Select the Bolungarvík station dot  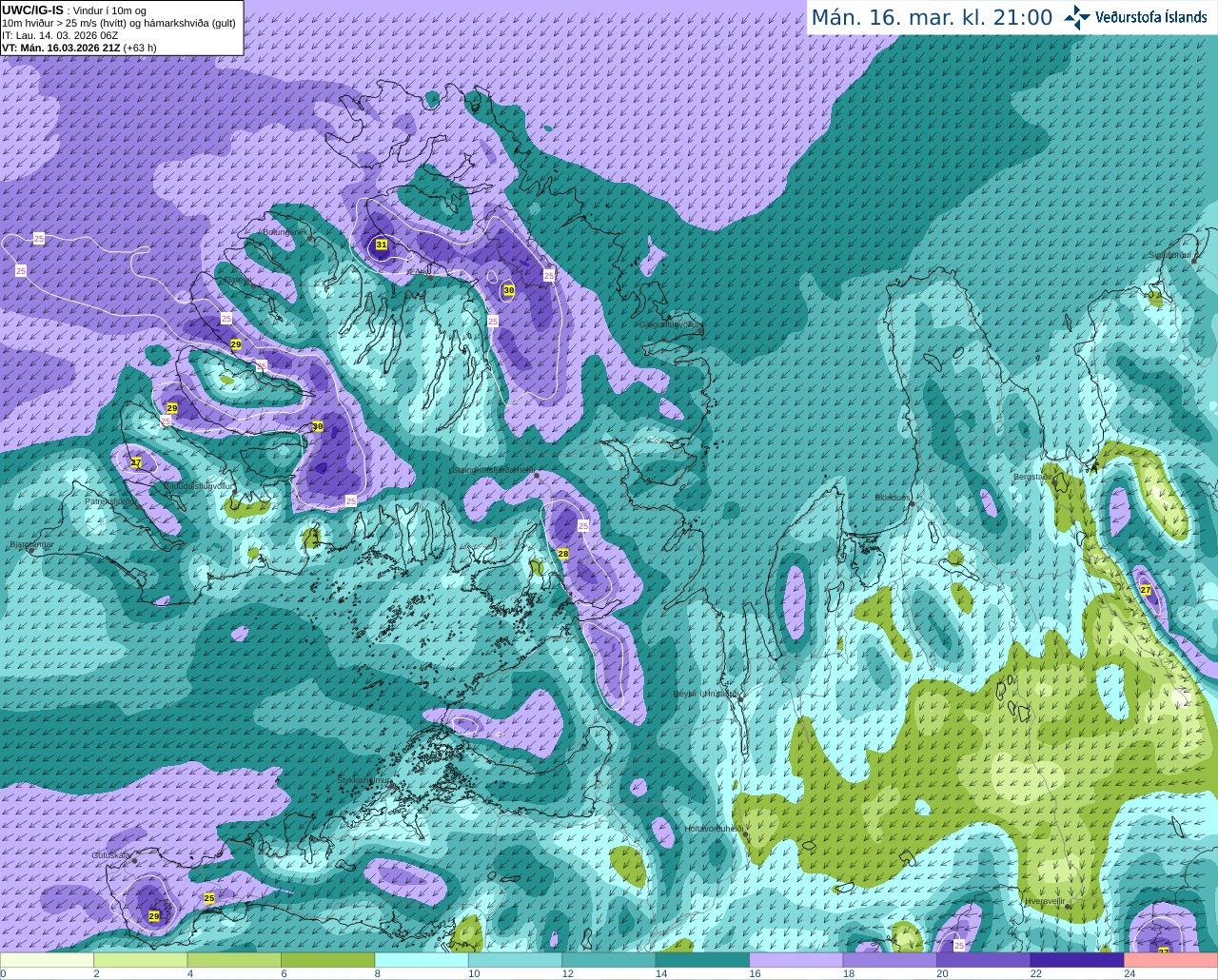[310, 238]
